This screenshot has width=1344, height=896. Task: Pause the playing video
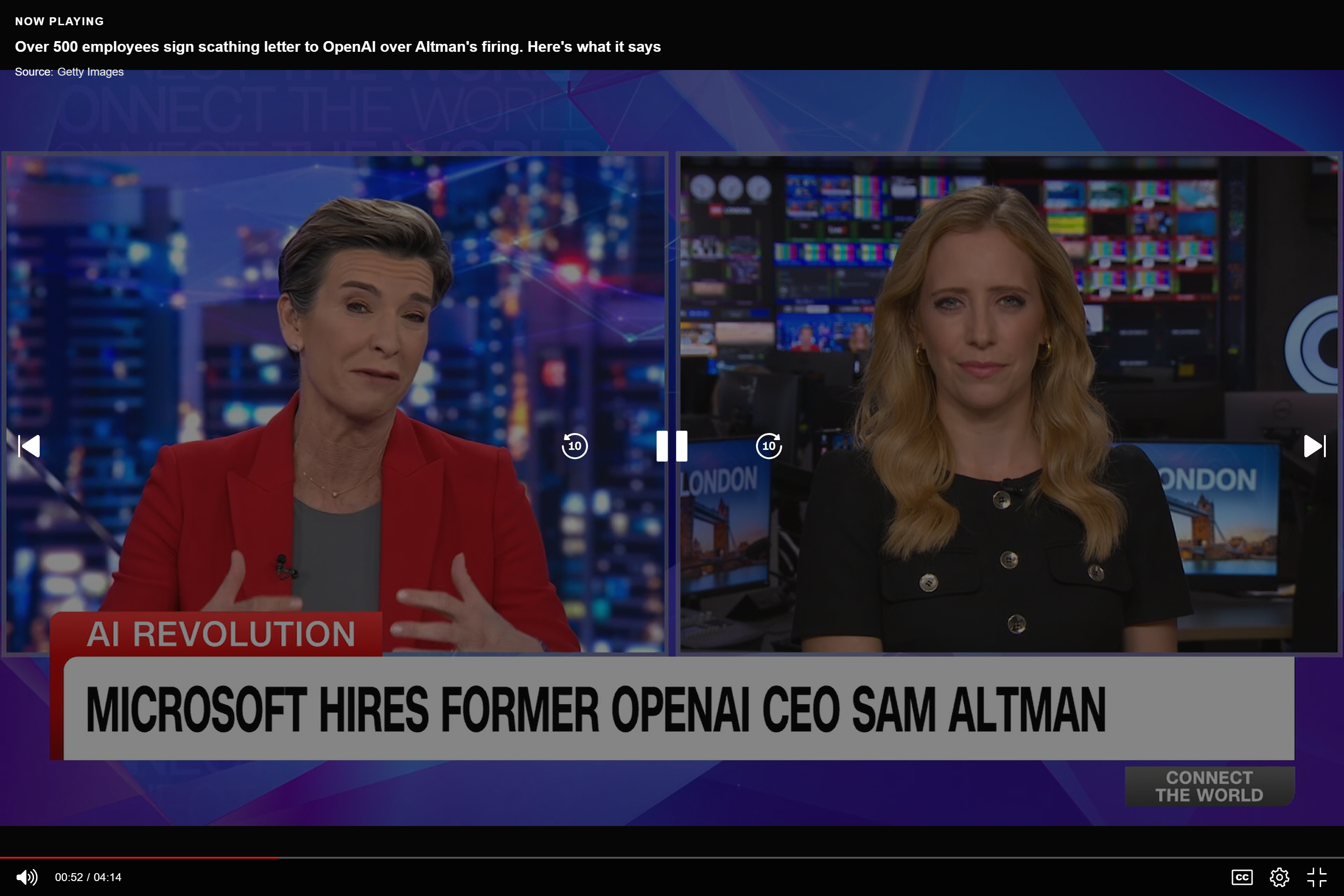pyautogui.click(x=672, y=446)
